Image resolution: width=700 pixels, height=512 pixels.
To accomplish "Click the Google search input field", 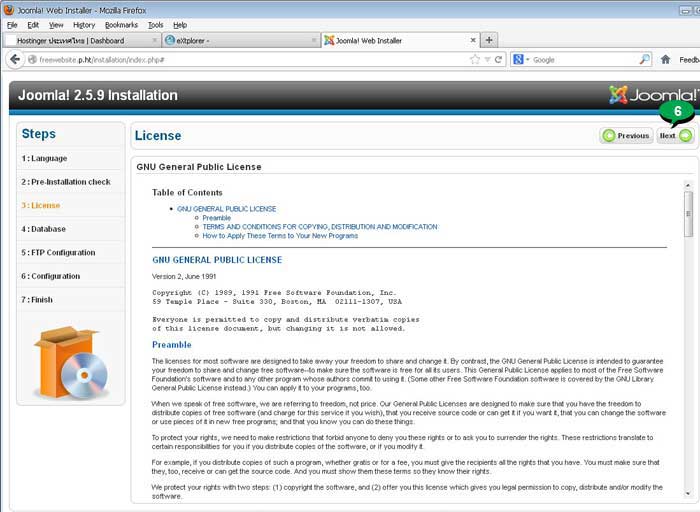I will point(585,59).
